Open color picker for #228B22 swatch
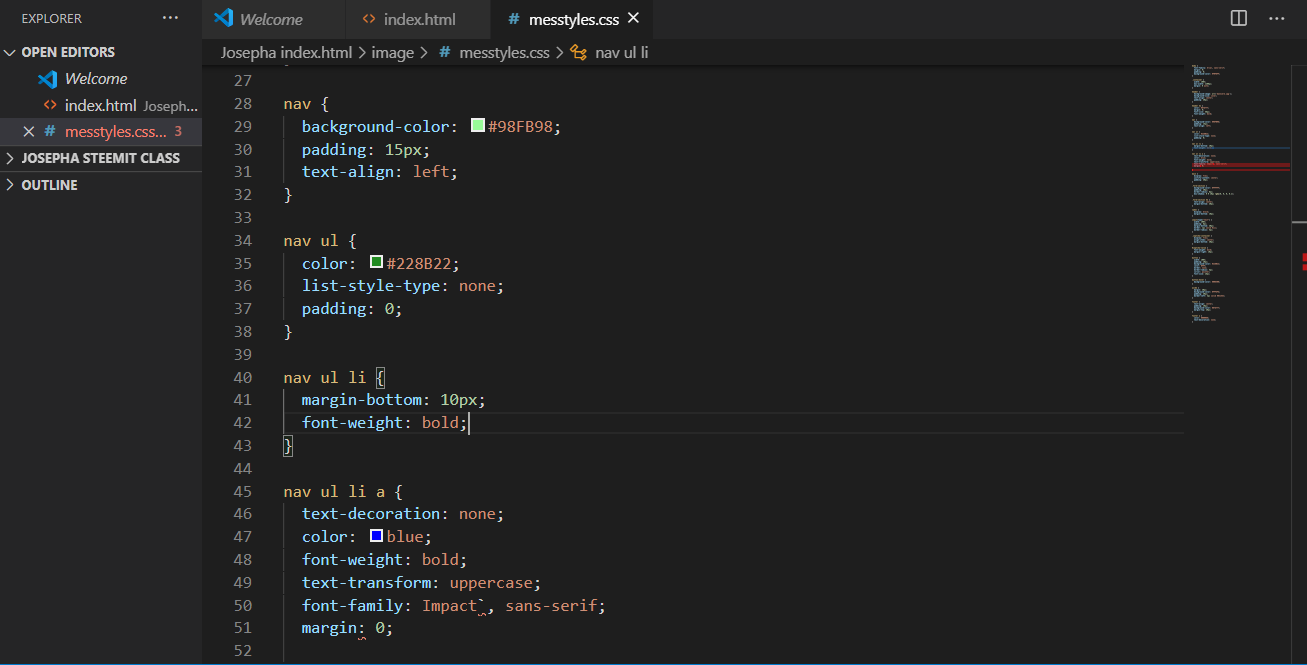The image size is (1307, 665). pos(376,263)
